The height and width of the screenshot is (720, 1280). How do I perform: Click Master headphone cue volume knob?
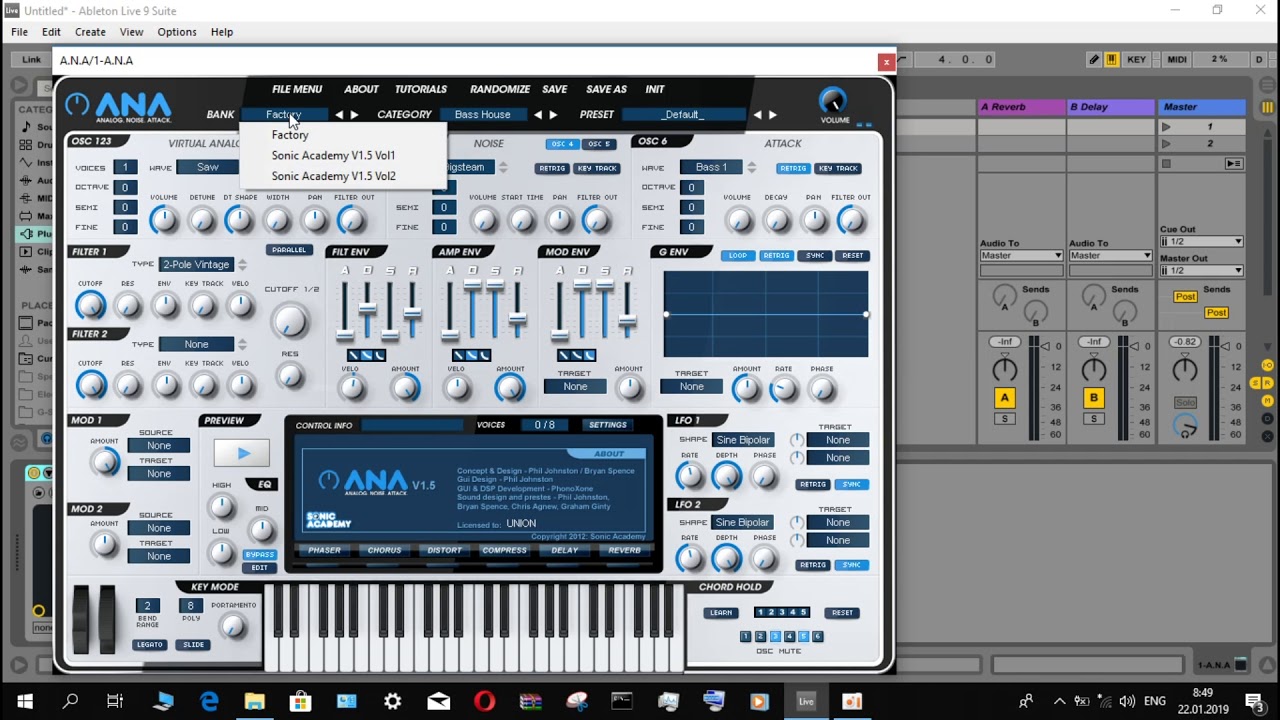1186,427
